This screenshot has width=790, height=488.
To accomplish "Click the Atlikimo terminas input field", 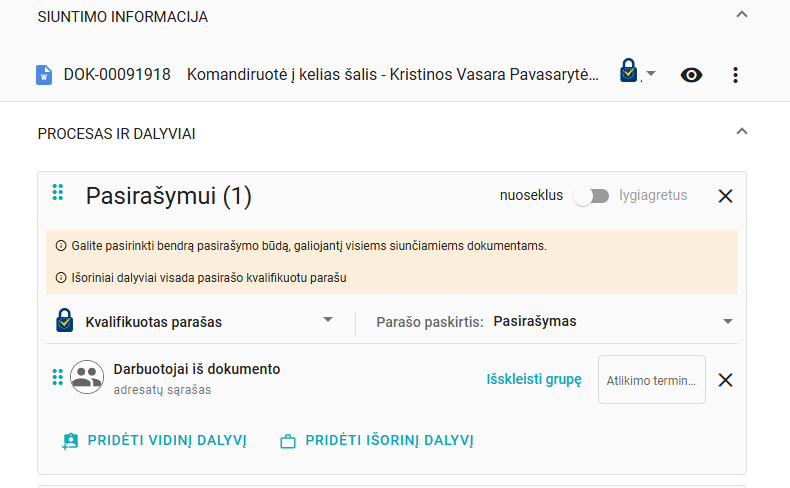I will 652,380.
